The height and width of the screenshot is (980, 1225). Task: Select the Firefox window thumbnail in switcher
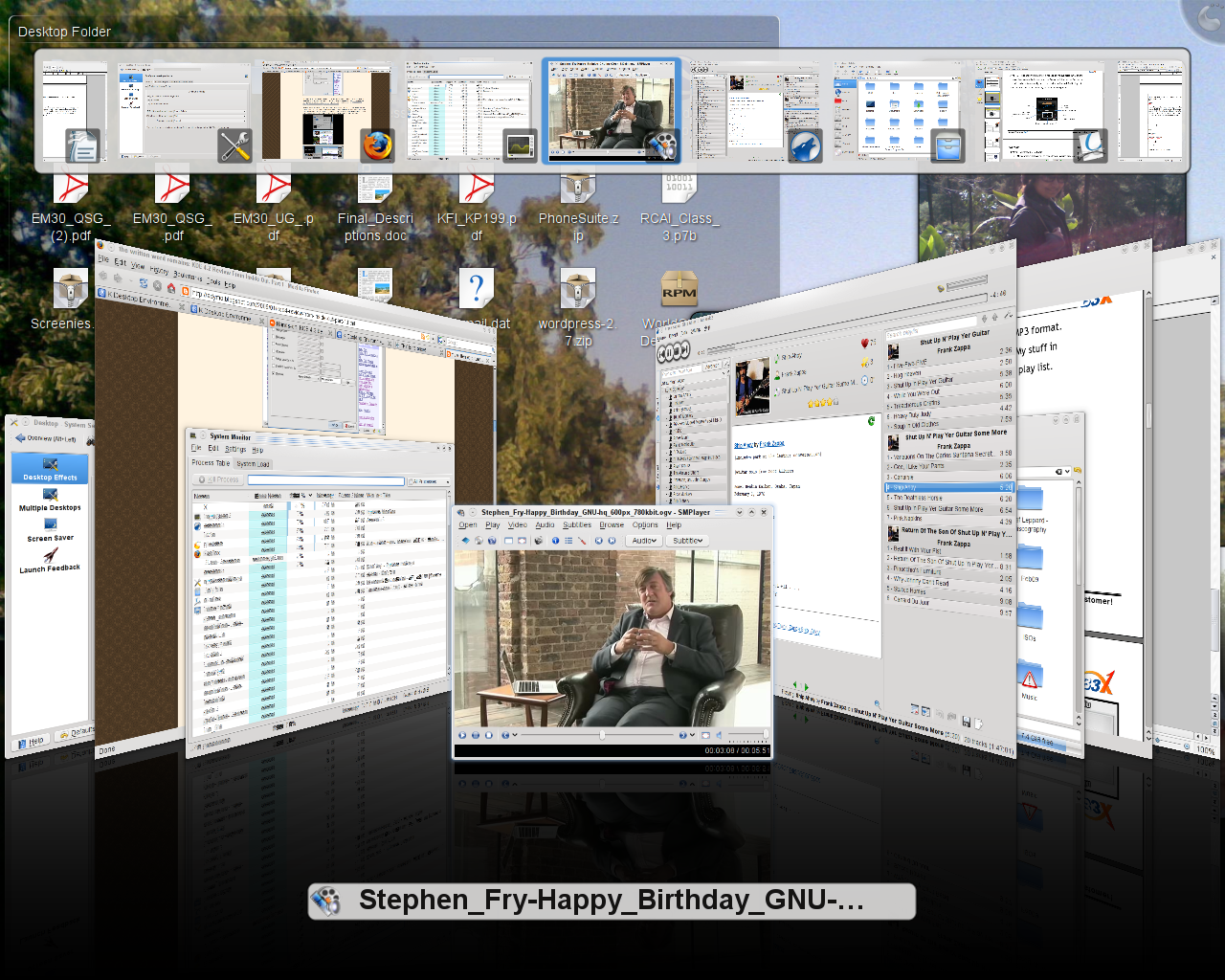point(327,110)
